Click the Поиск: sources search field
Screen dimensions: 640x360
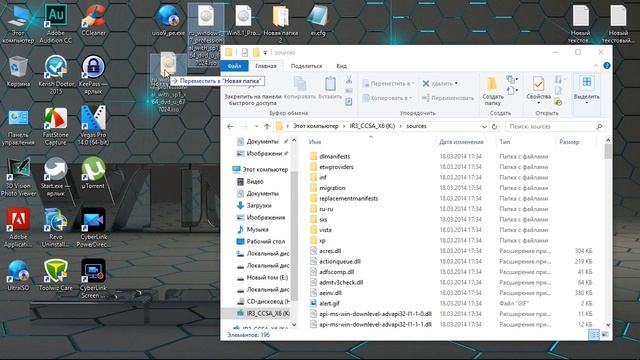555,127
